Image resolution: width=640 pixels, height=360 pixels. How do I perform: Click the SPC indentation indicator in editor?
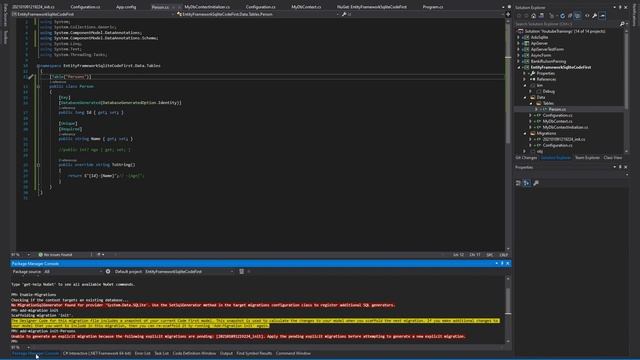pos(489,255)
